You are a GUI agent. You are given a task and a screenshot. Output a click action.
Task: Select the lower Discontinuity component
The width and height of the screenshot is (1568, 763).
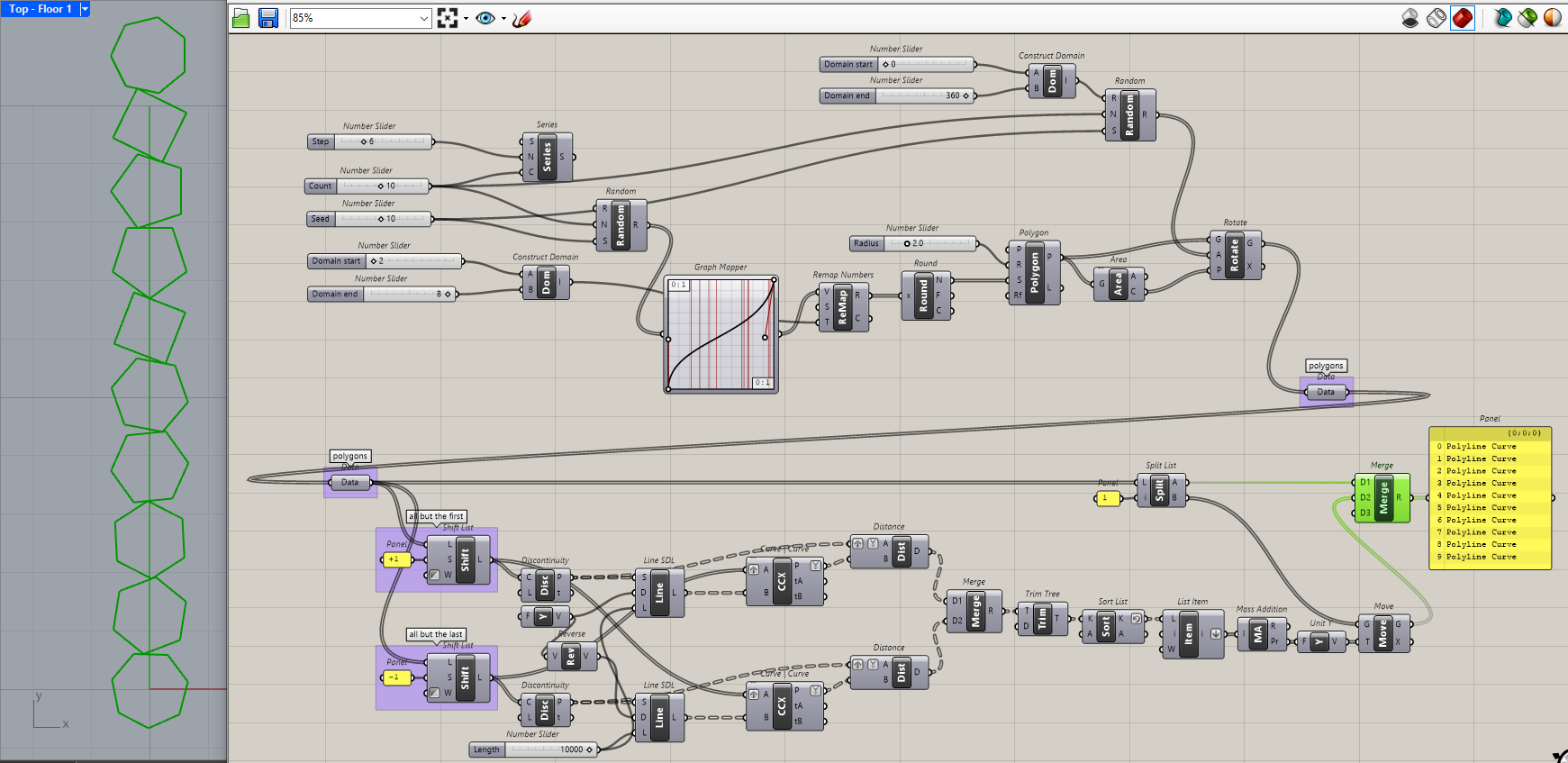546,710
